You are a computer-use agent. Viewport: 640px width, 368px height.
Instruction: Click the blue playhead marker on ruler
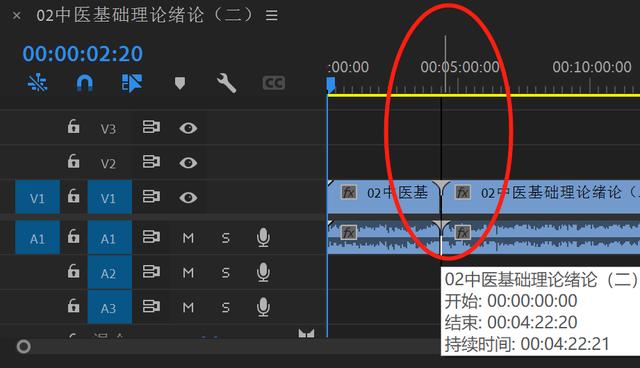pos(331,85)
